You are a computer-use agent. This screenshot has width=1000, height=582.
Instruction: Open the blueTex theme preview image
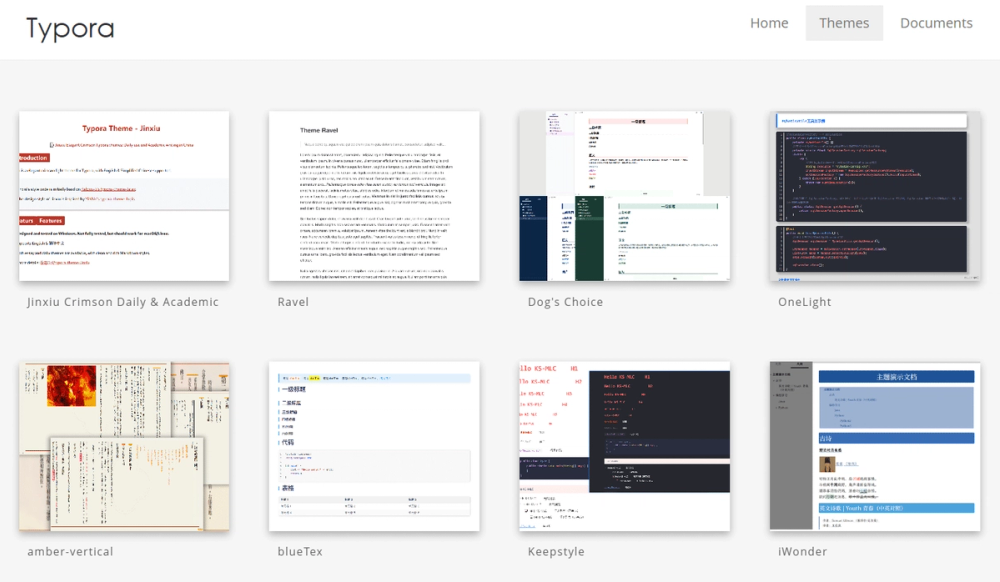pos(374,446)
